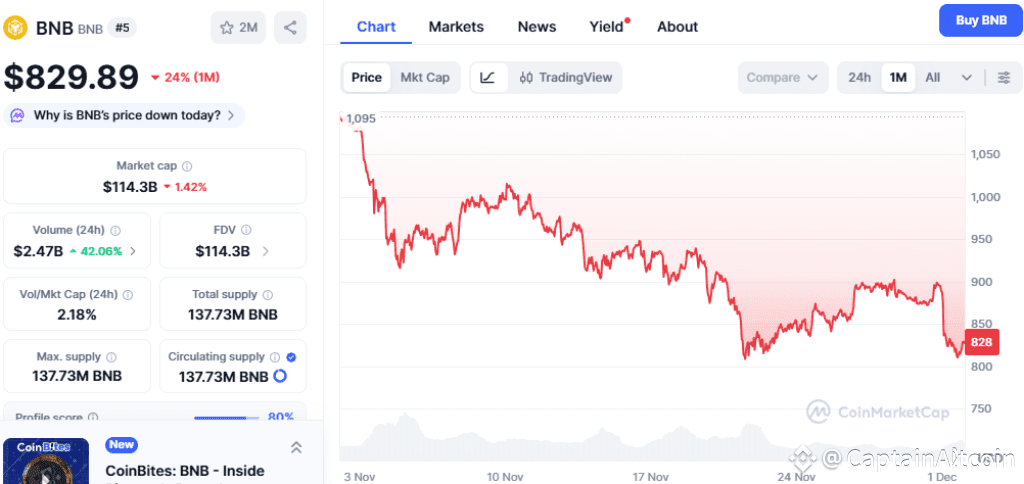Switch chart to Mkt Cap view
This screenshot has width=1024, height=484.
coord(424,77)
